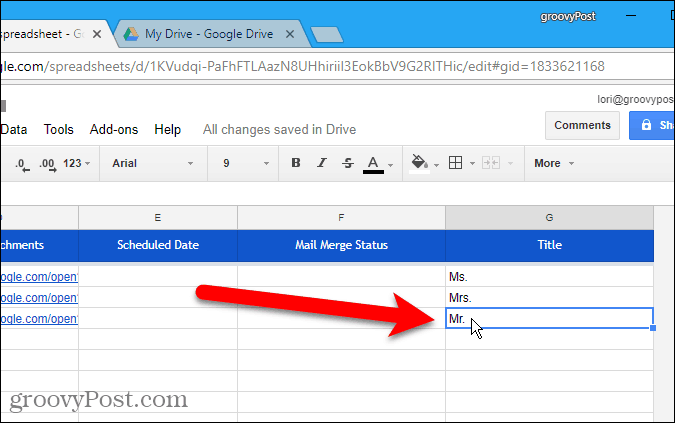This screenshot has width=675, height=423.
Task: Open 123 number format dropdown
Action: [x=77, y=163]
